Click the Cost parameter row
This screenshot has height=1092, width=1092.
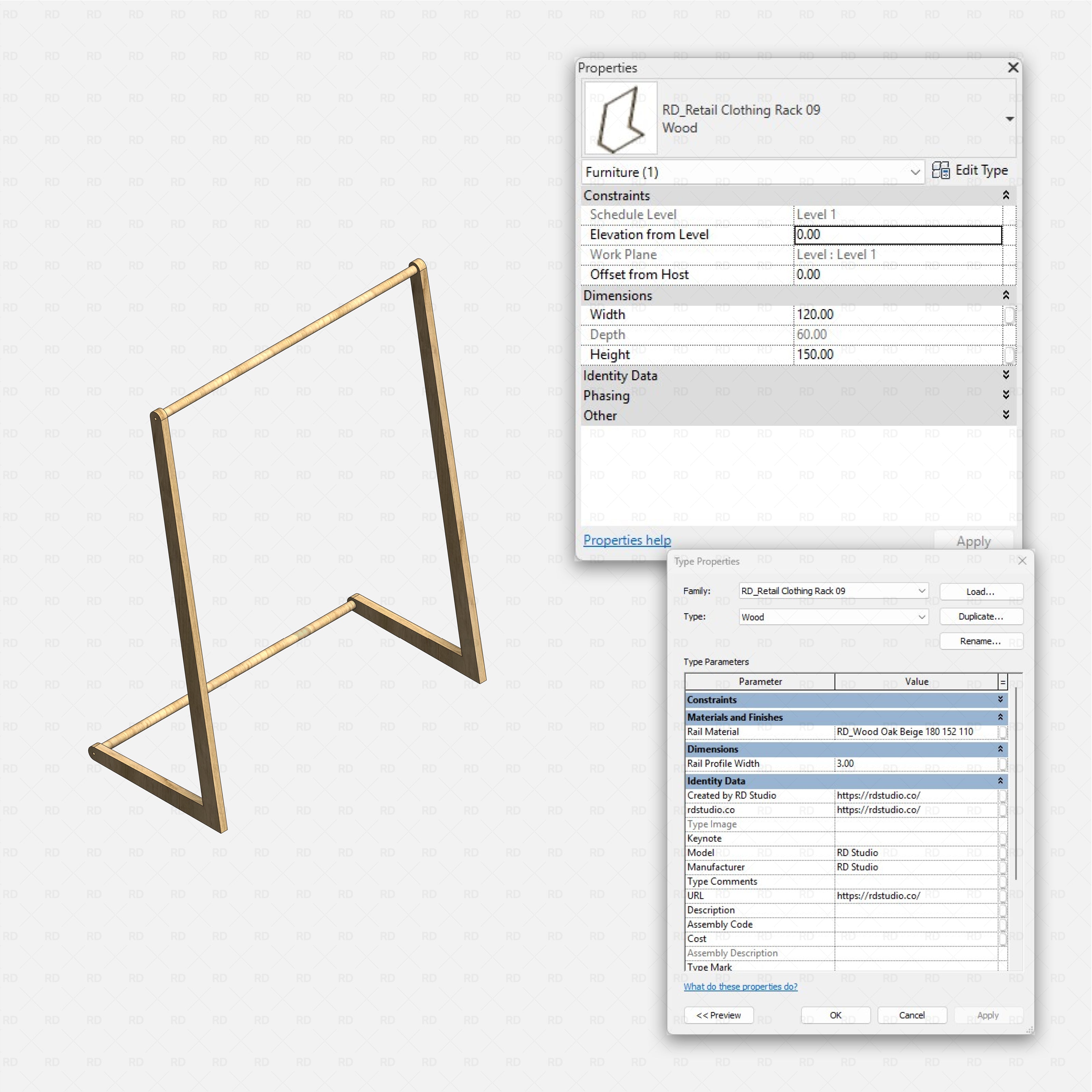[x=846, y=939]
